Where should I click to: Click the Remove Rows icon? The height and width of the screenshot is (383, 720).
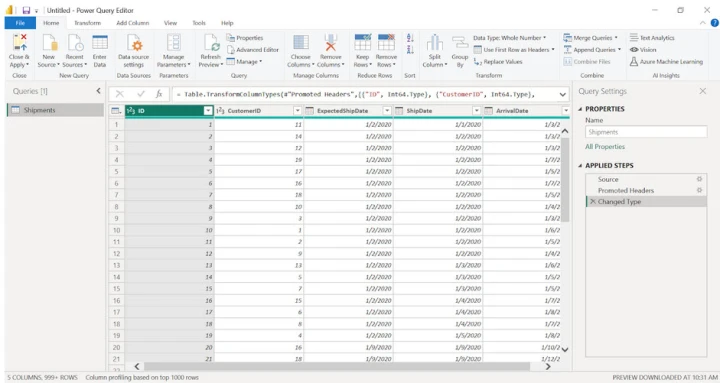pos(386,42)
